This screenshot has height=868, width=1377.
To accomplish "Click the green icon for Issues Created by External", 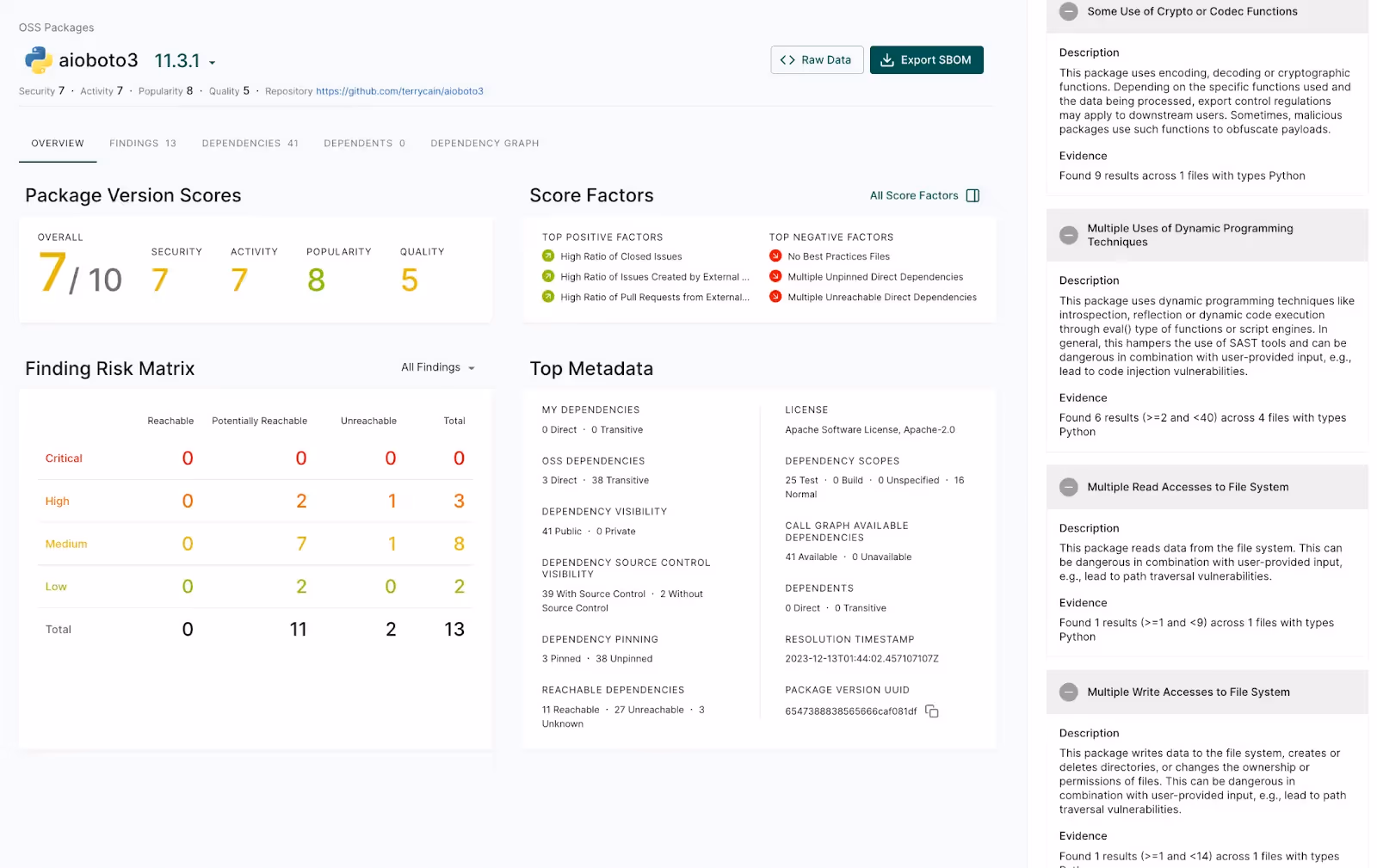I will 548,276.
